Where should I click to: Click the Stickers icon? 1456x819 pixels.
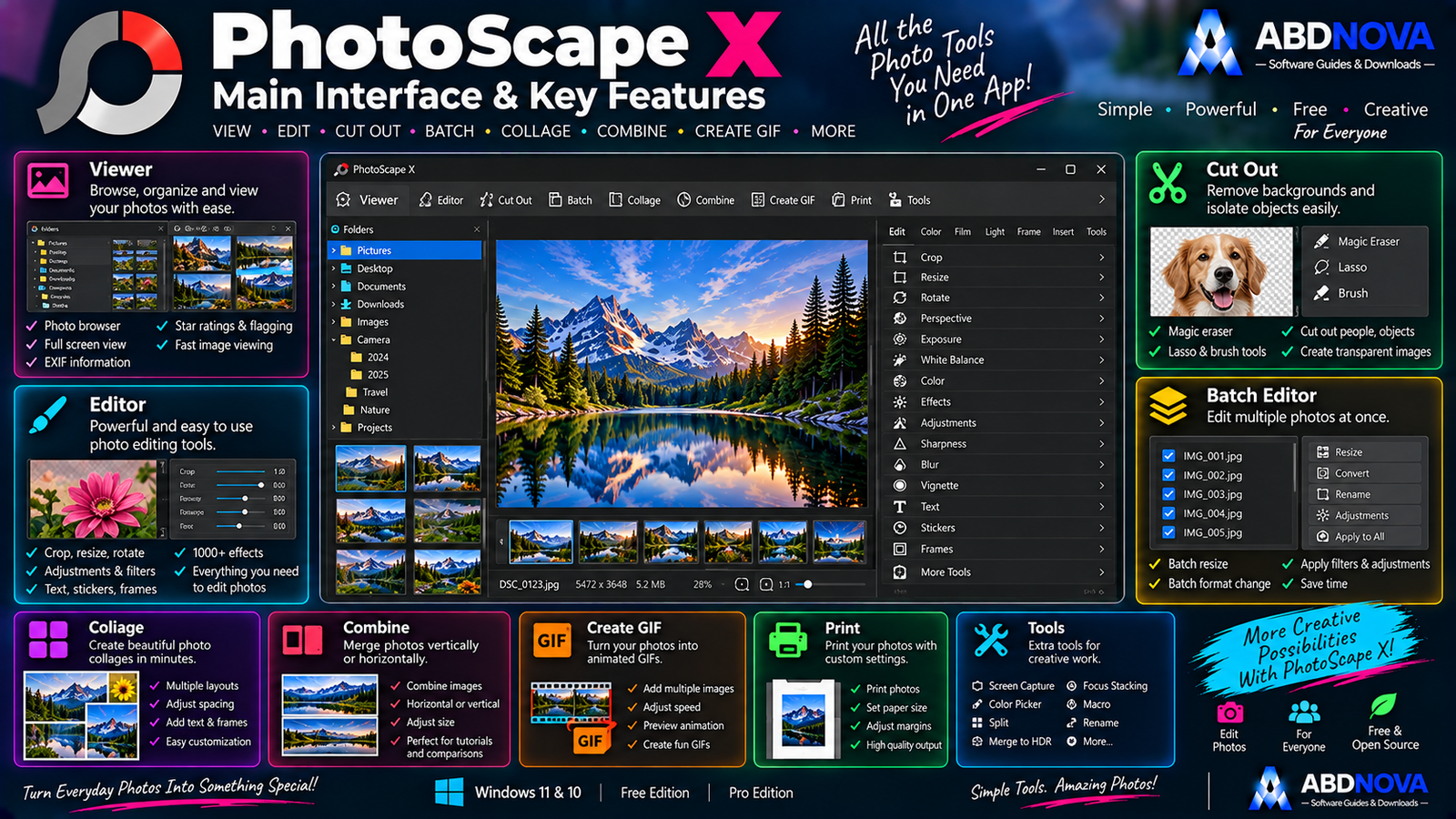pyautogui.click(x=900, y=528)
